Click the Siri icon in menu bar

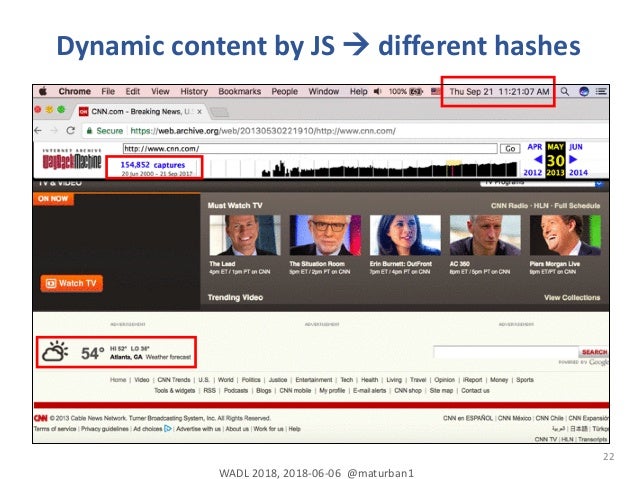point(584,92)
